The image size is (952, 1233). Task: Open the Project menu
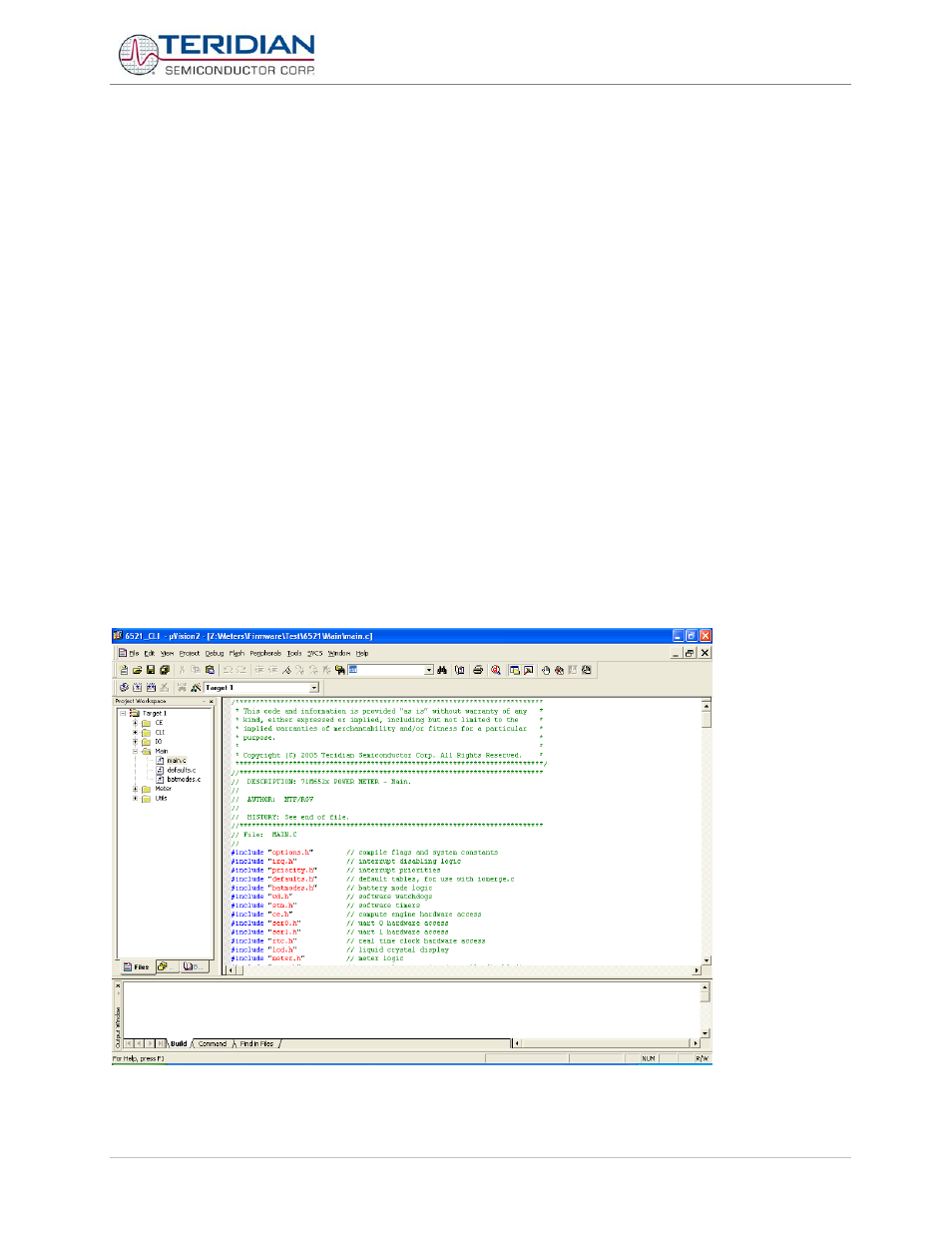(190, 653)
